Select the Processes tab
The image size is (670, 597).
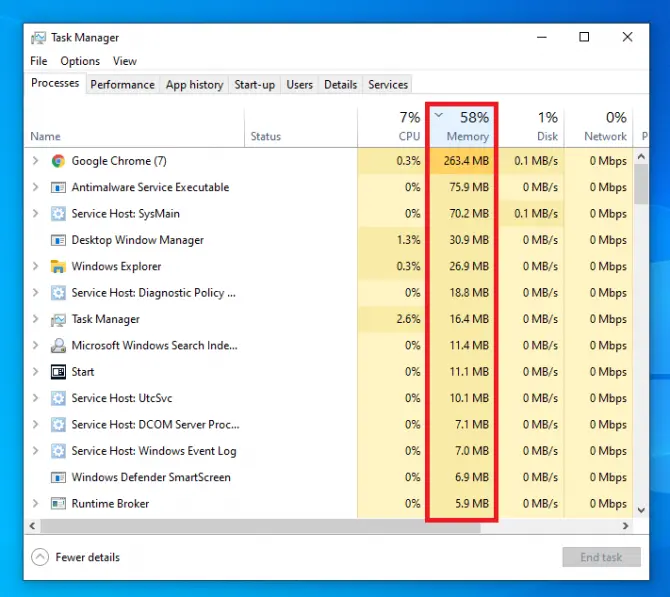click(55, 83)
